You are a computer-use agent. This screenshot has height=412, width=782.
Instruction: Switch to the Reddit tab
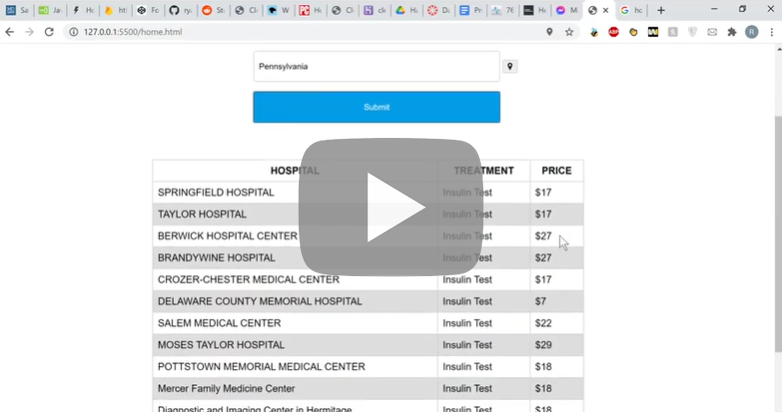(213, 10)
